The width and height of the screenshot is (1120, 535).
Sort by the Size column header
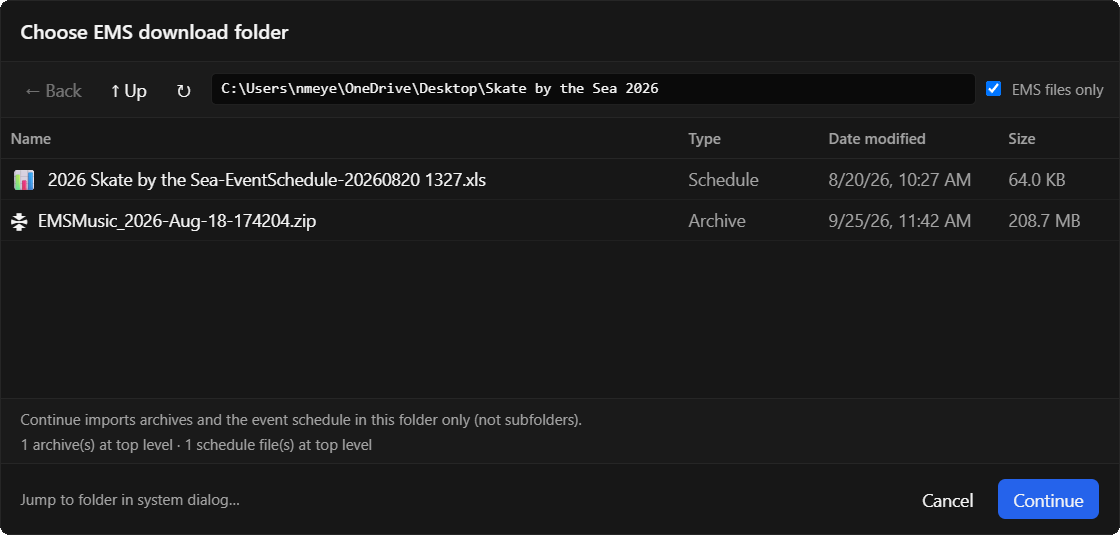pyautogui.click(x=1021, y=139)
